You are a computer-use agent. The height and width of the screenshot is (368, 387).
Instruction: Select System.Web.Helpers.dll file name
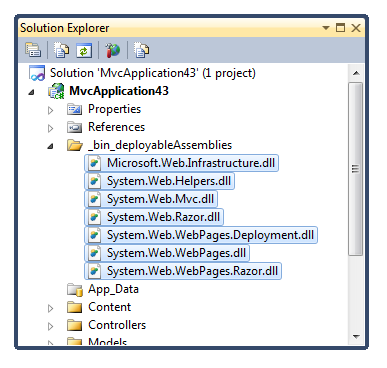[169, 181]
